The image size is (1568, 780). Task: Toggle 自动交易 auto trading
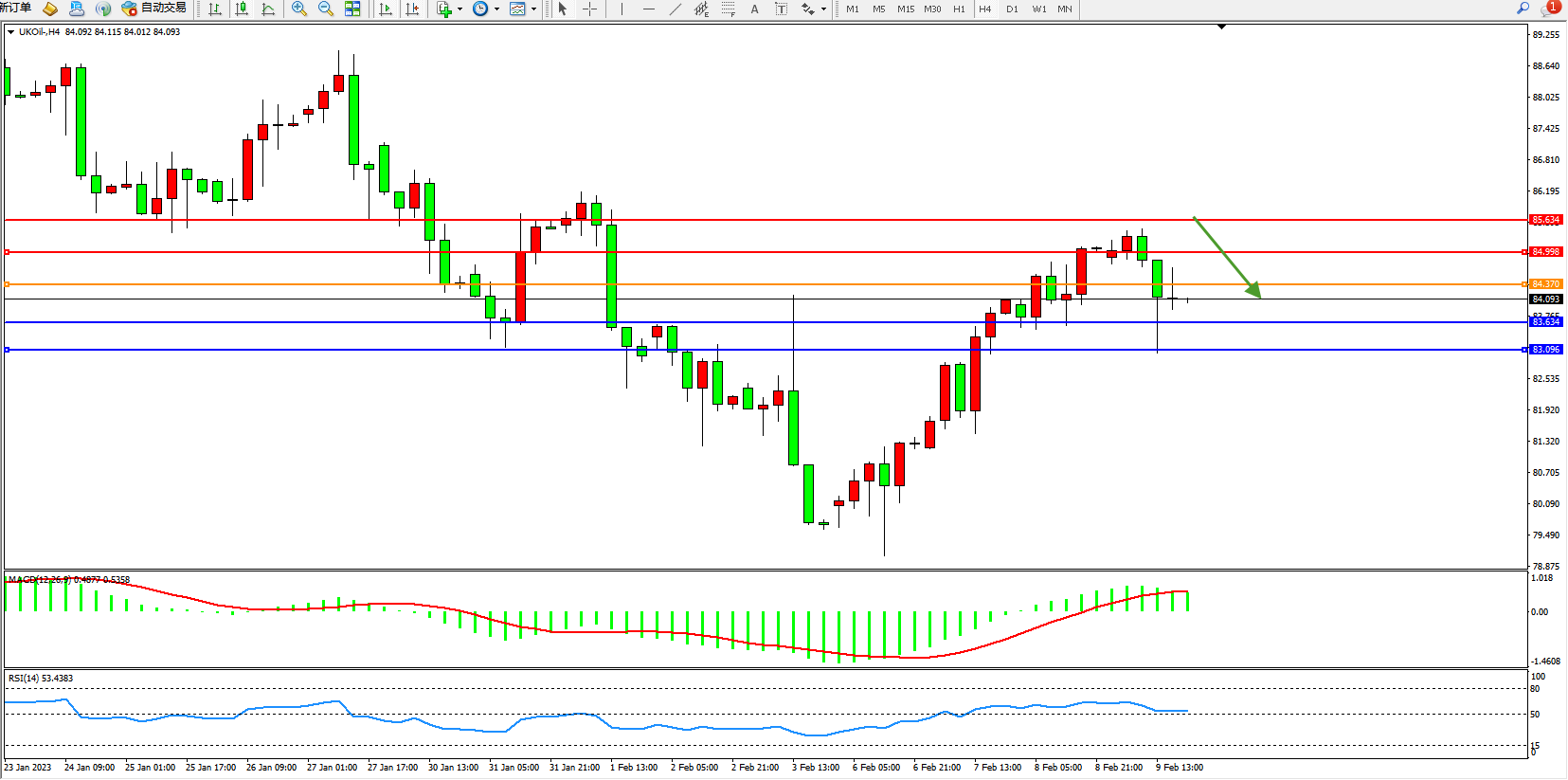pos(153,9)
